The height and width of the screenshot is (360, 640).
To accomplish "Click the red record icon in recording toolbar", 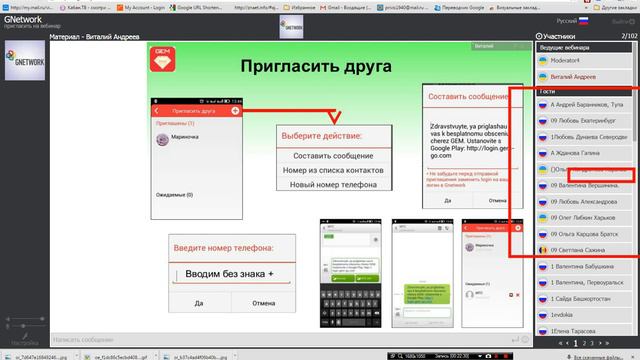I will [x=506, y=356].
